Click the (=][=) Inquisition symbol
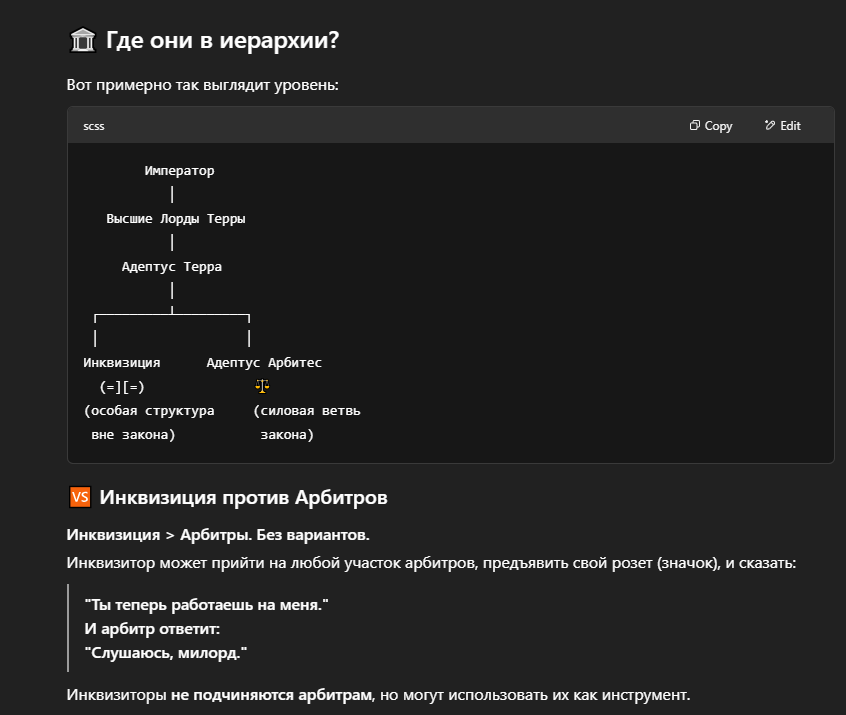 pos(122,387)
